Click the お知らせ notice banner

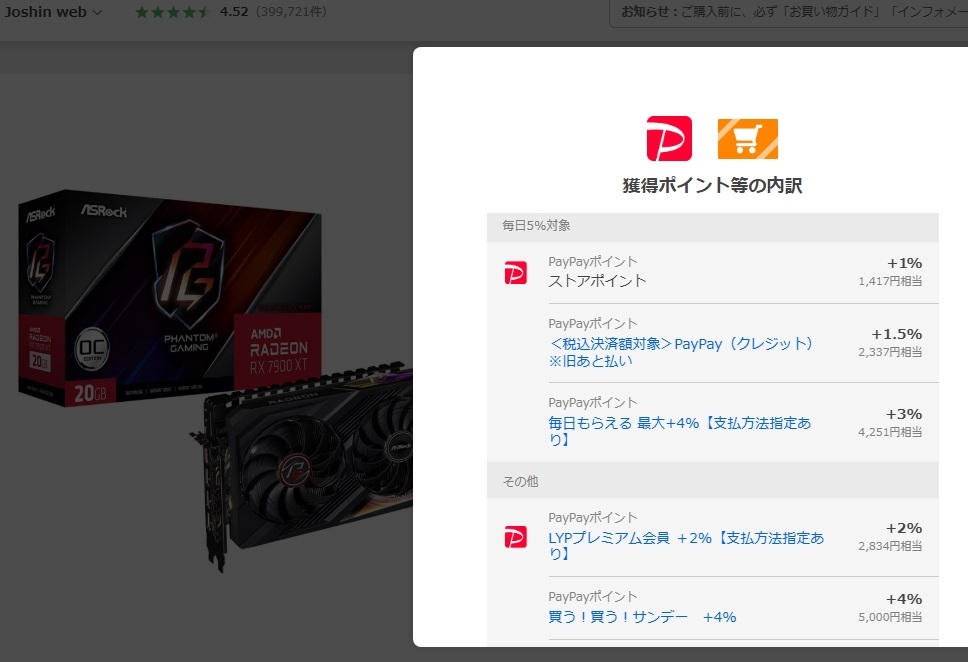pyautogui.click(x=789, y=12)
